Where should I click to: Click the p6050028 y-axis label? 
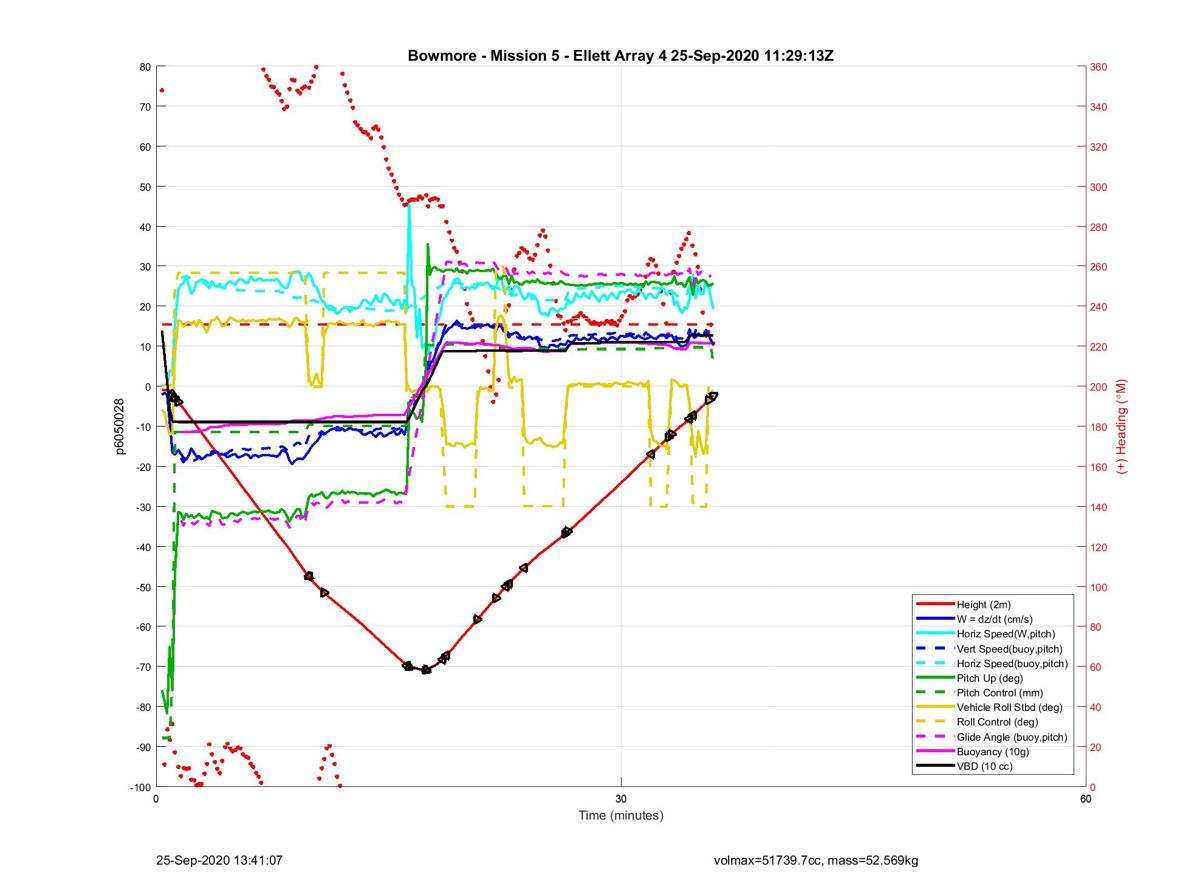[x=120, y=427]
